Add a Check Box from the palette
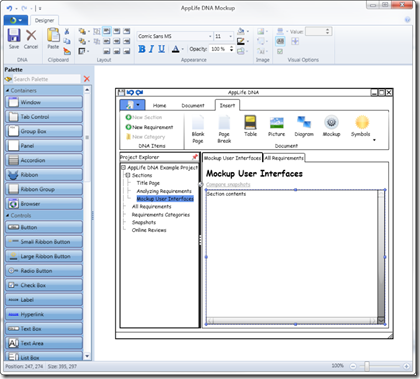This screenshot has height=379, width=420. point(44,285)
